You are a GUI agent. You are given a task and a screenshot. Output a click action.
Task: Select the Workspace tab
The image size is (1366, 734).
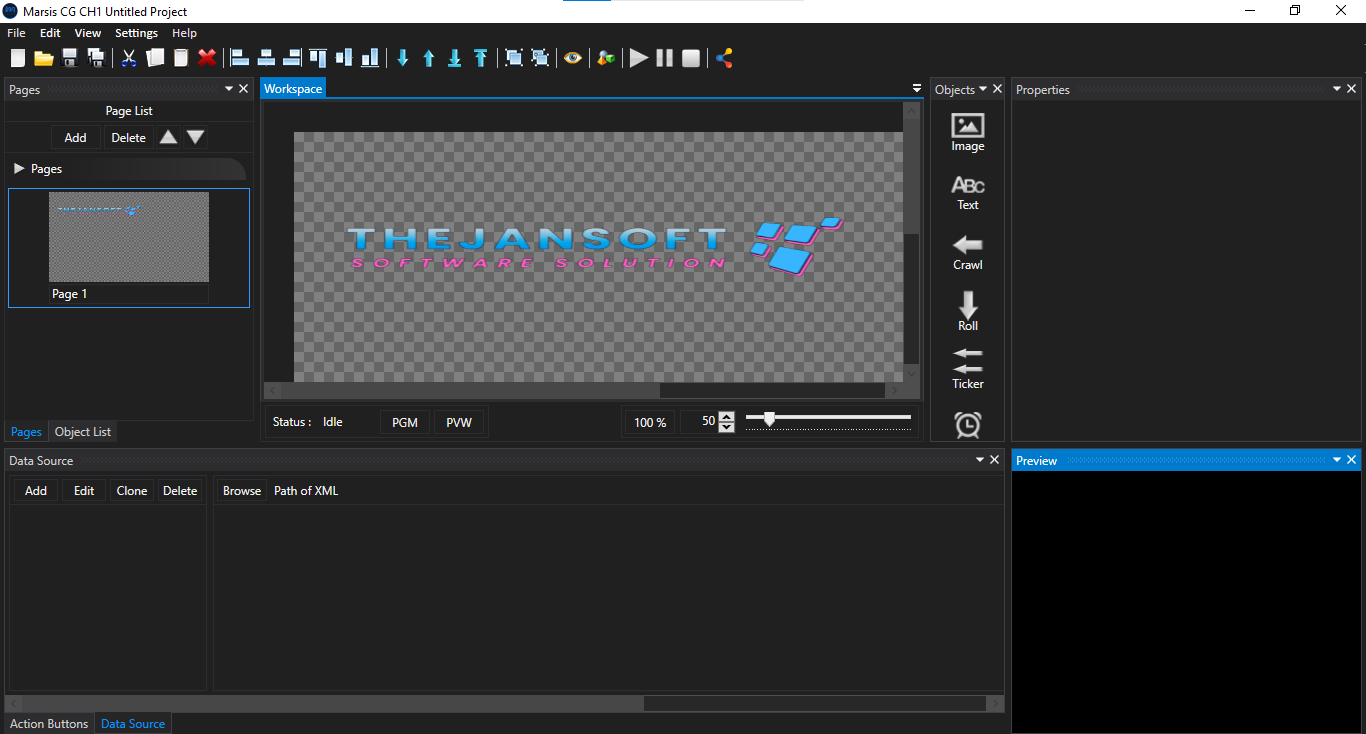coord(293,89)
